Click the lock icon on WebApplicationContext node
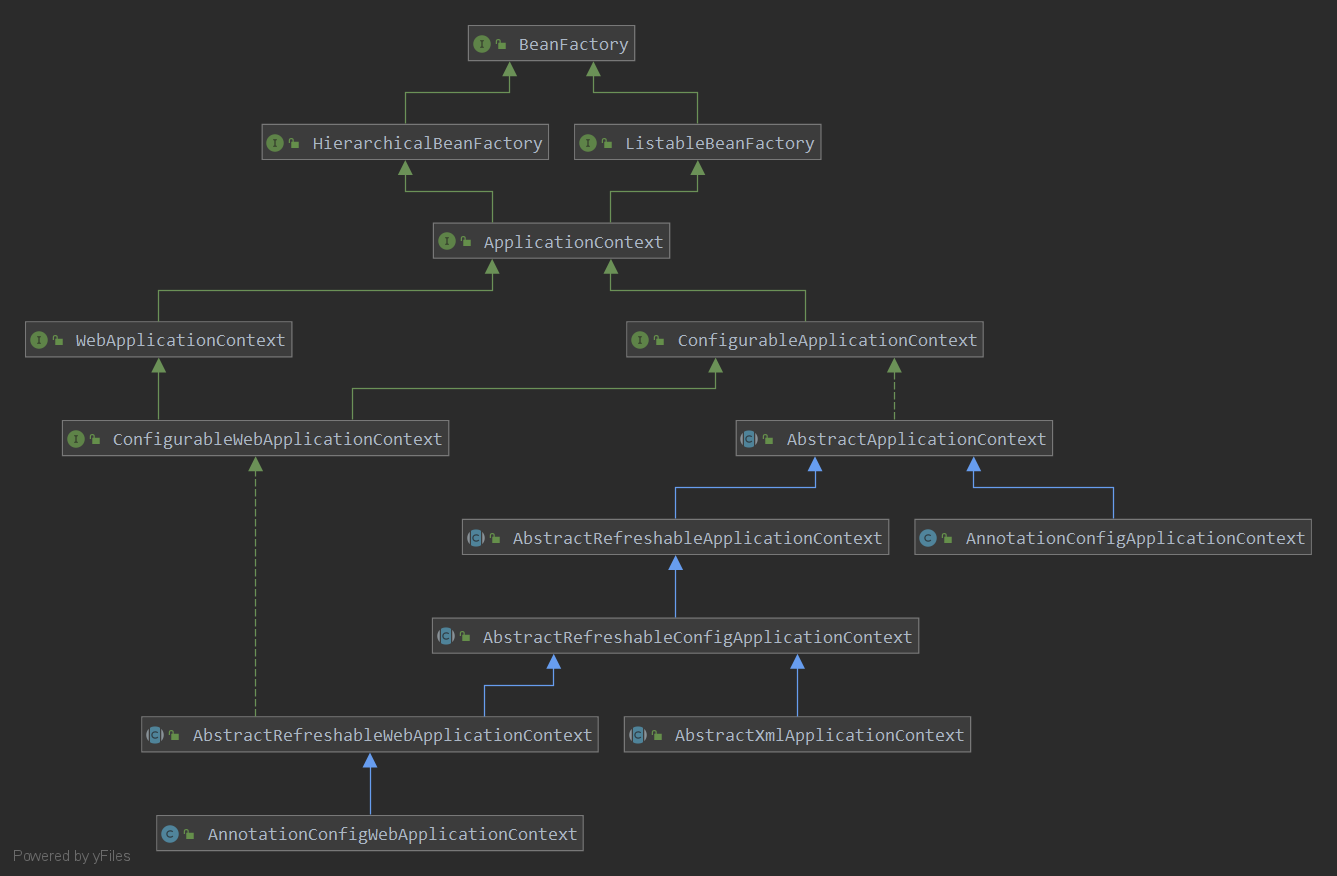 pos(58,340)
